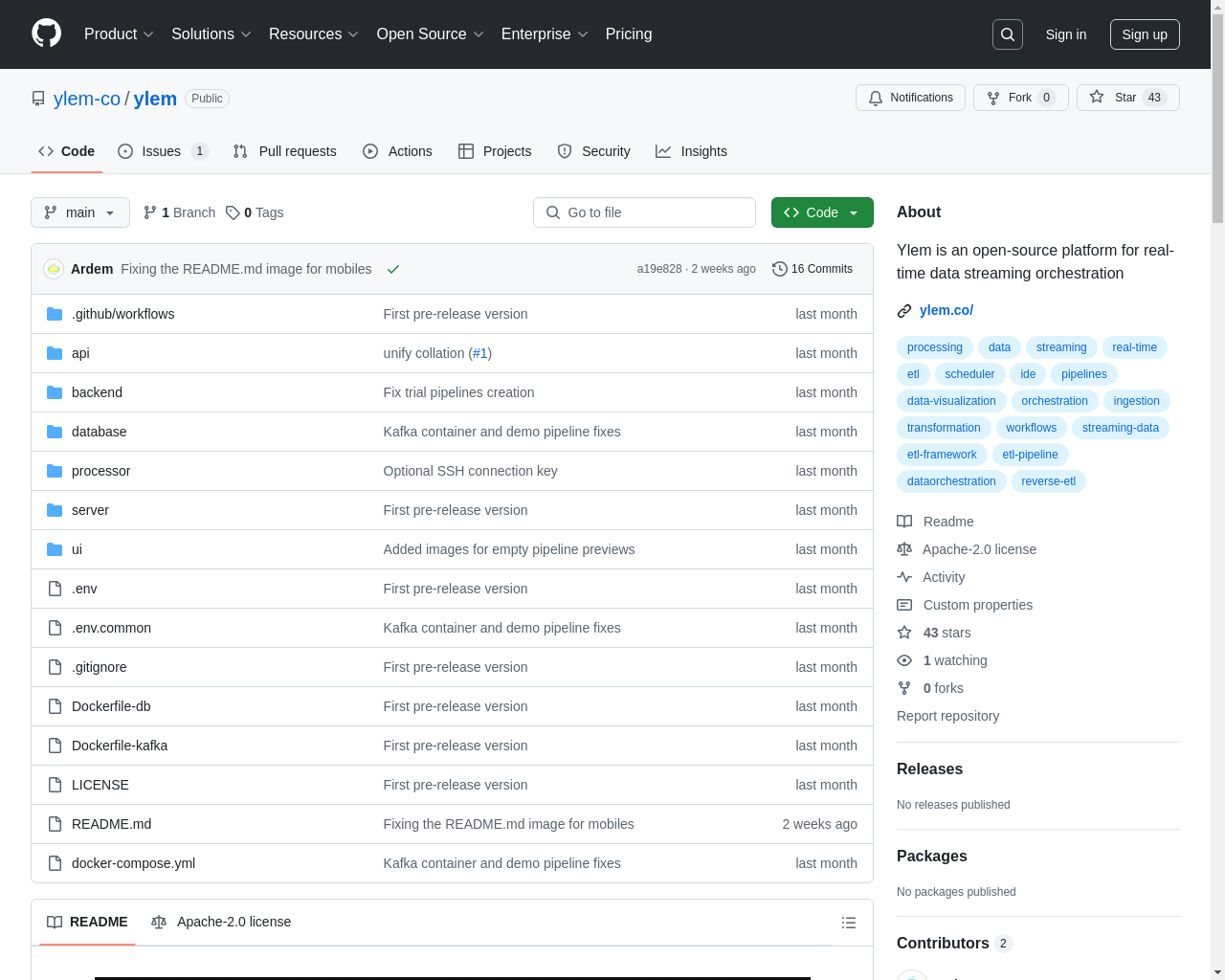Click the Dockerfile-kafka file icon
Viewport: 1225px width, 980px height.
click(x=55, y=746)
